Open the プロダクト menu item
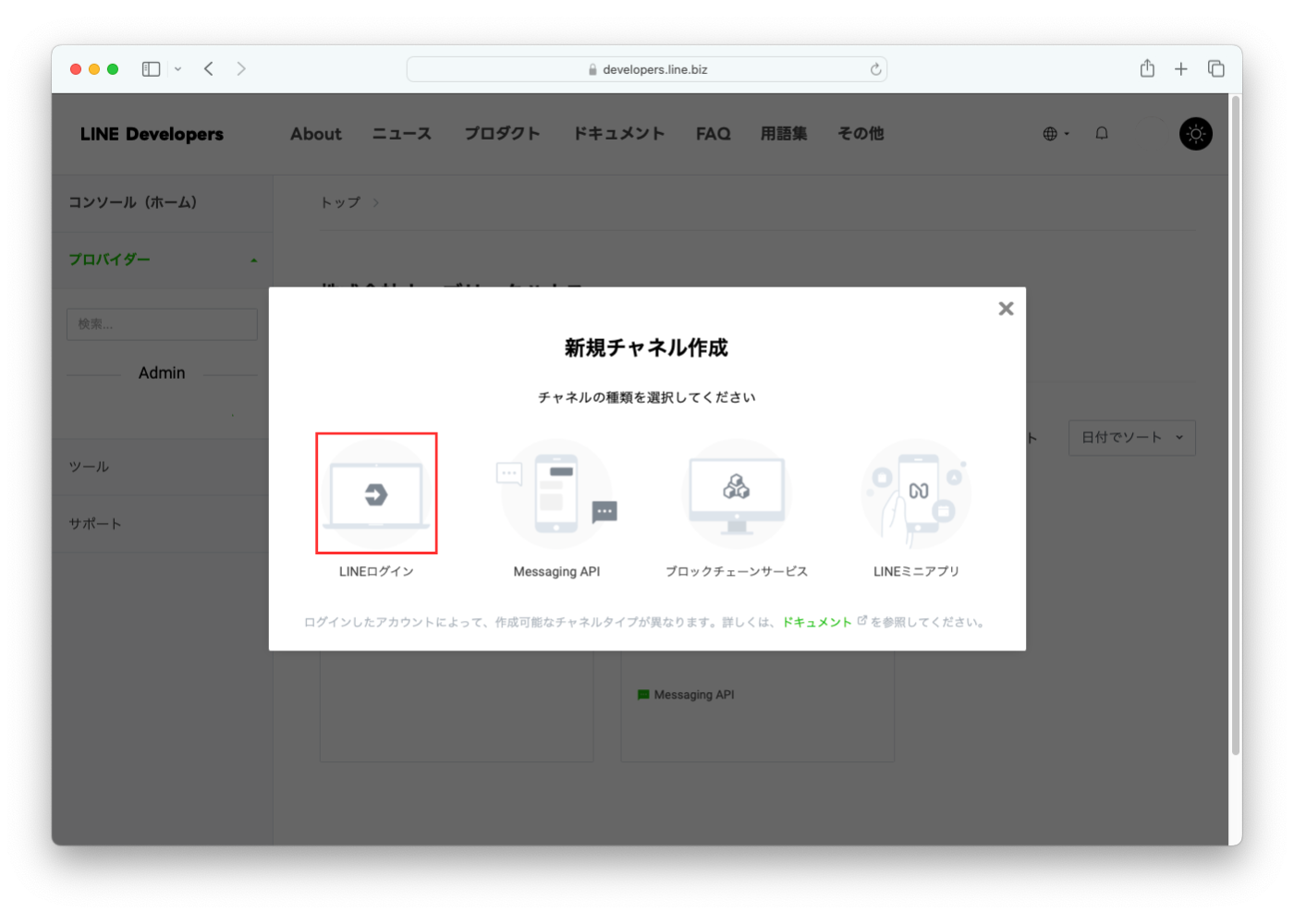Screen dimensions: 1294x924 tap(502, 134)
